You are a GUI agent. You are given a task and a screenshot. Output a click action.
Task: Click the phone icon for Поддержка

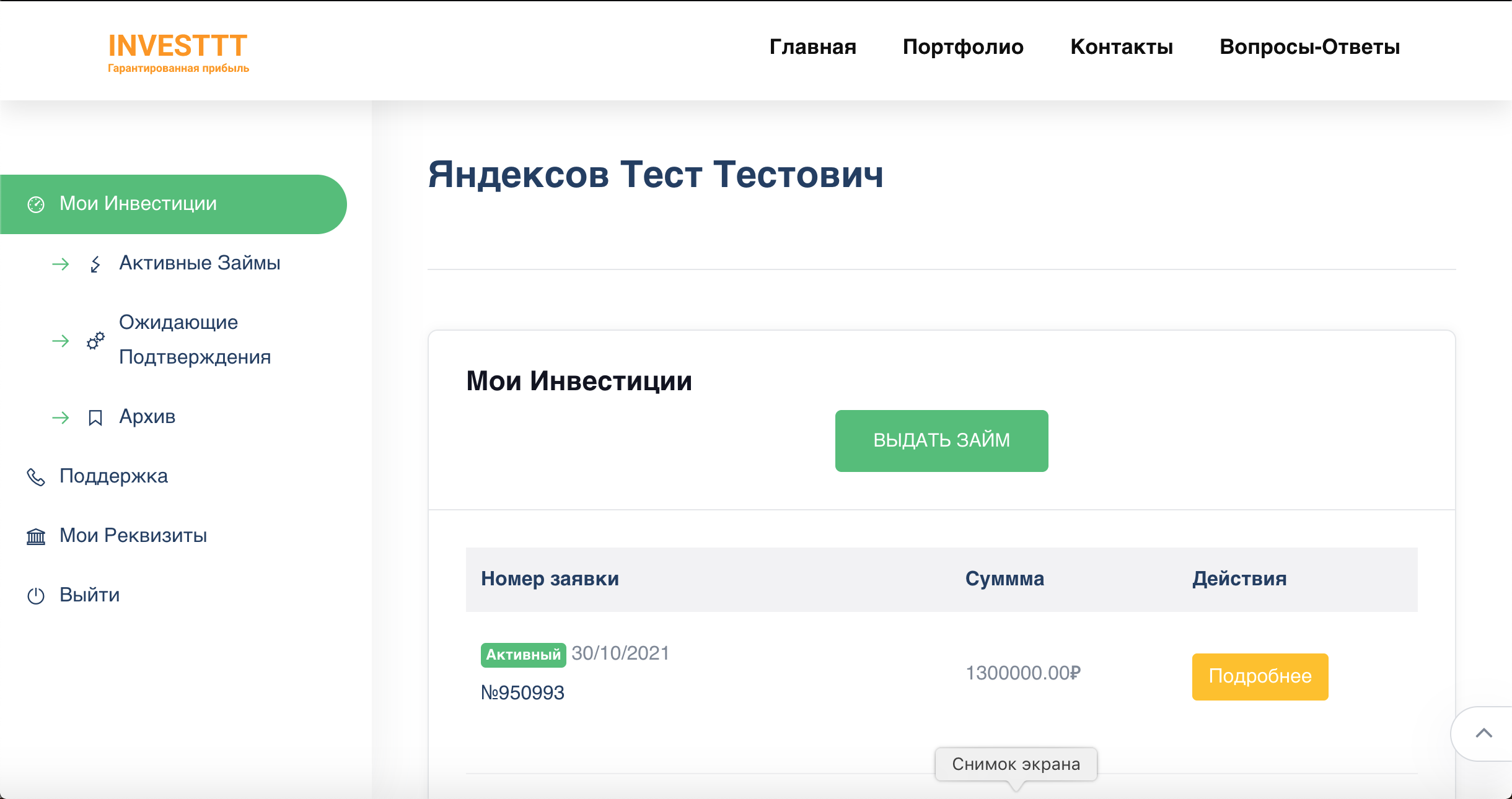(x=36, y=477)
